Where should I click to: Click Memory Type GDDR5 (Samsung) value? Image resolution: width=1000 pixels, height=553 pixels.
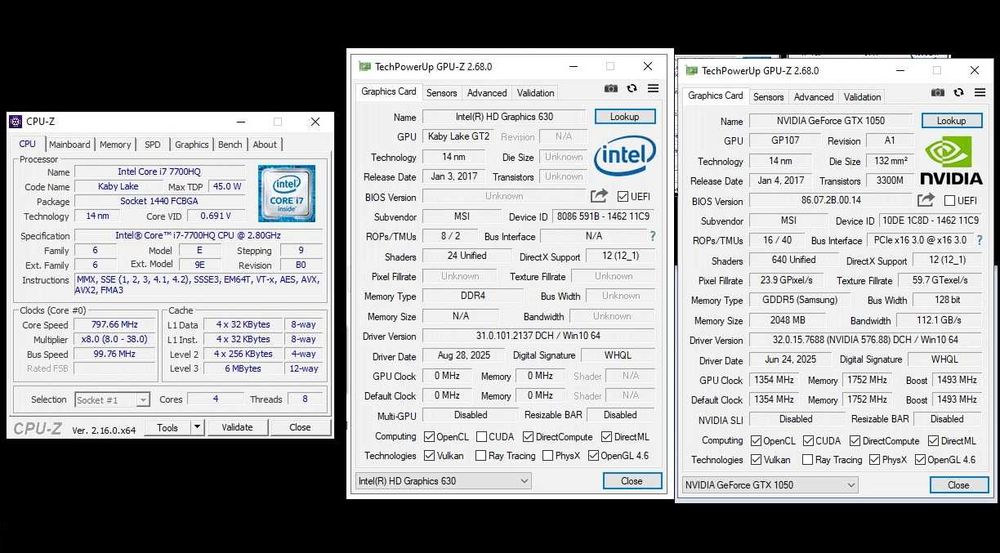[800, 300]
